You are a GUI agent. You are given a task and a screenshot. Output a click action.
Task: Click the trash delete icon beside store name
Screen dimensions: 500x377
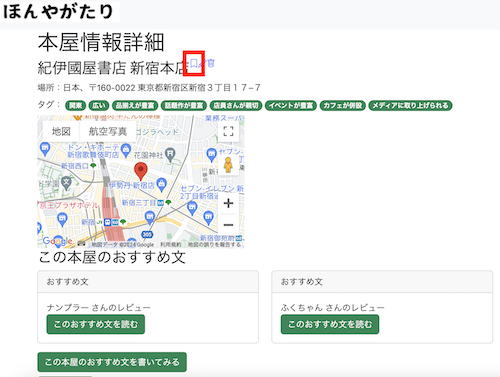[211, 63]
